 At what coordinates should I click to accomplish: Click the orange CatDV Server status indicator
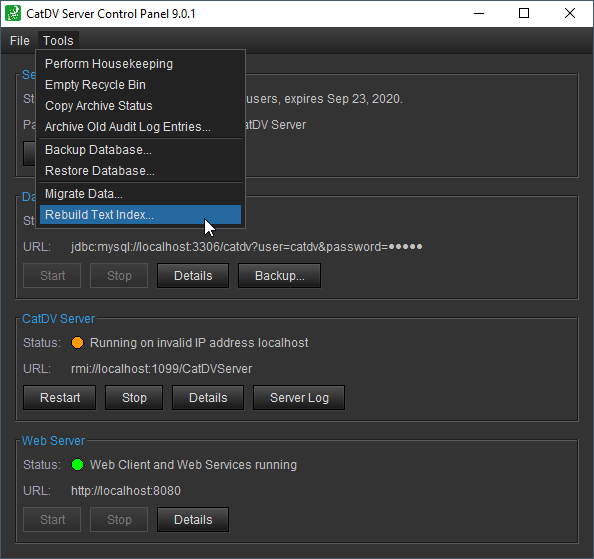pos(78,343)
